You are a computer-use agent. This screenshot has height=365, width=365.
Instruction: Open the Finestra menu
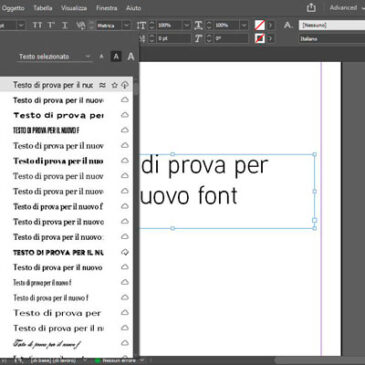point(106,8)
